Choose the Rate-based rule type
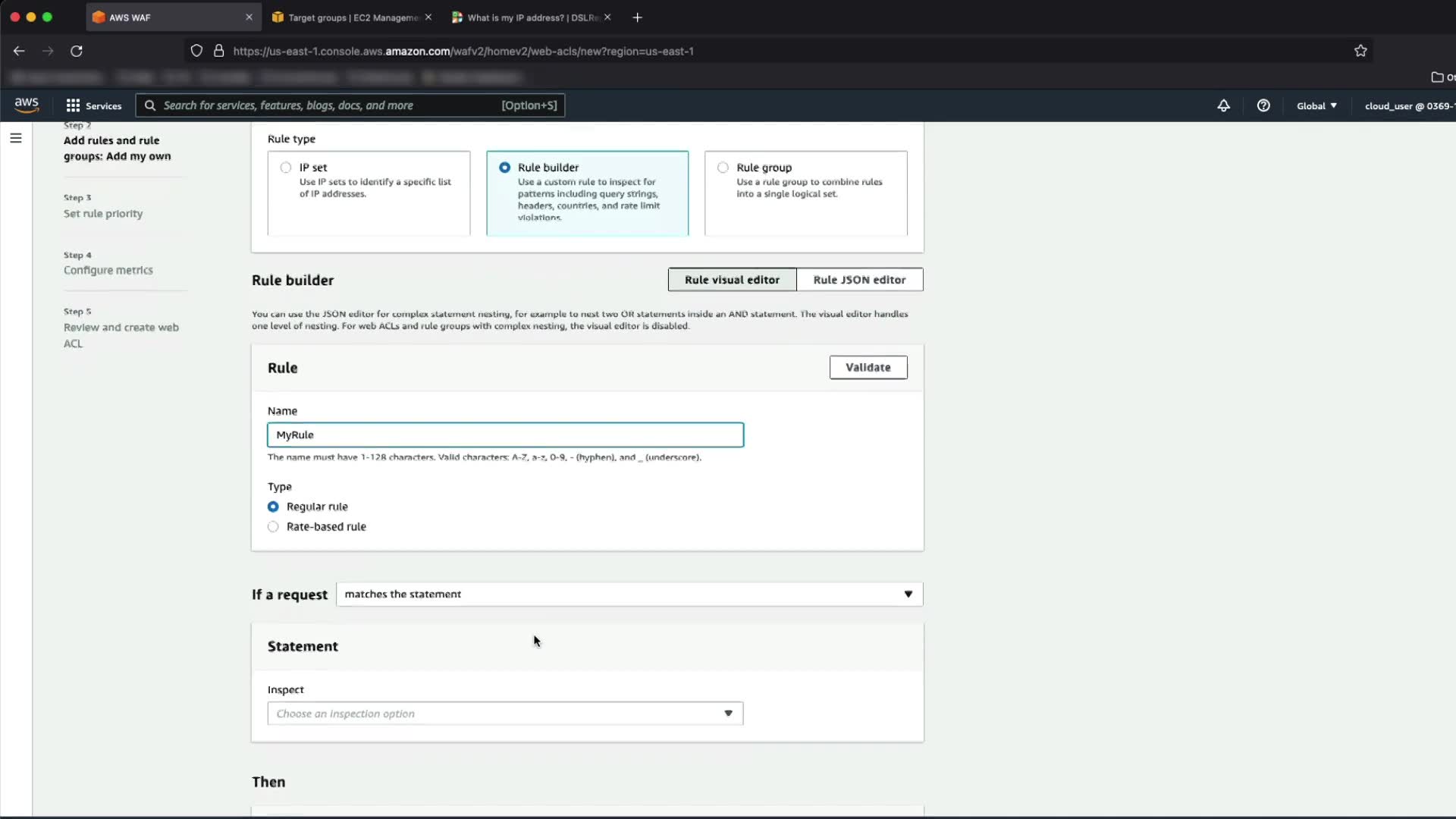This screenshot has height=819, width=1456. point(273,526)
